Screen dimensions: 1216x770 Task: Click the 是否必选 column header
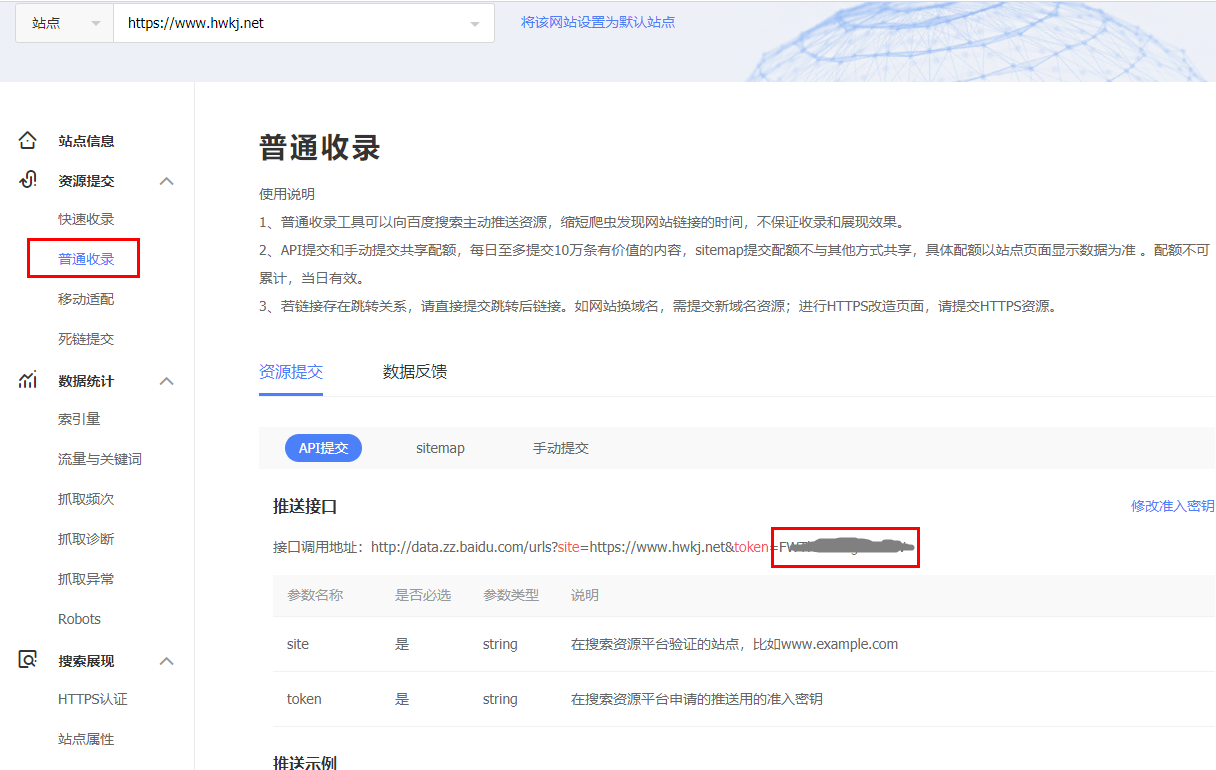(x=423, y=595)
